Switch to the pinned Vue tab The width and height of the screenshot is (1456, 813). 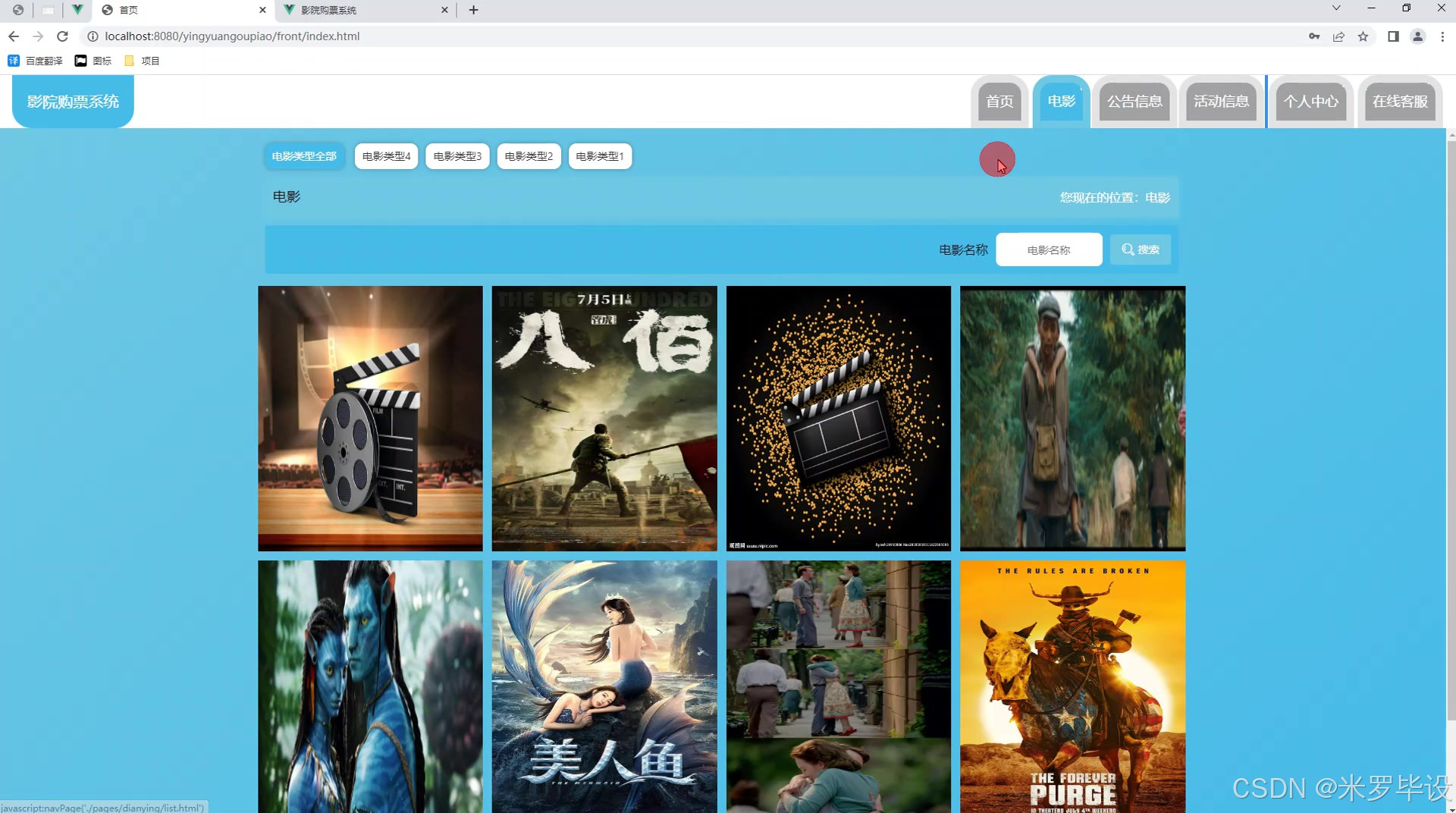[x=77, y=10]
